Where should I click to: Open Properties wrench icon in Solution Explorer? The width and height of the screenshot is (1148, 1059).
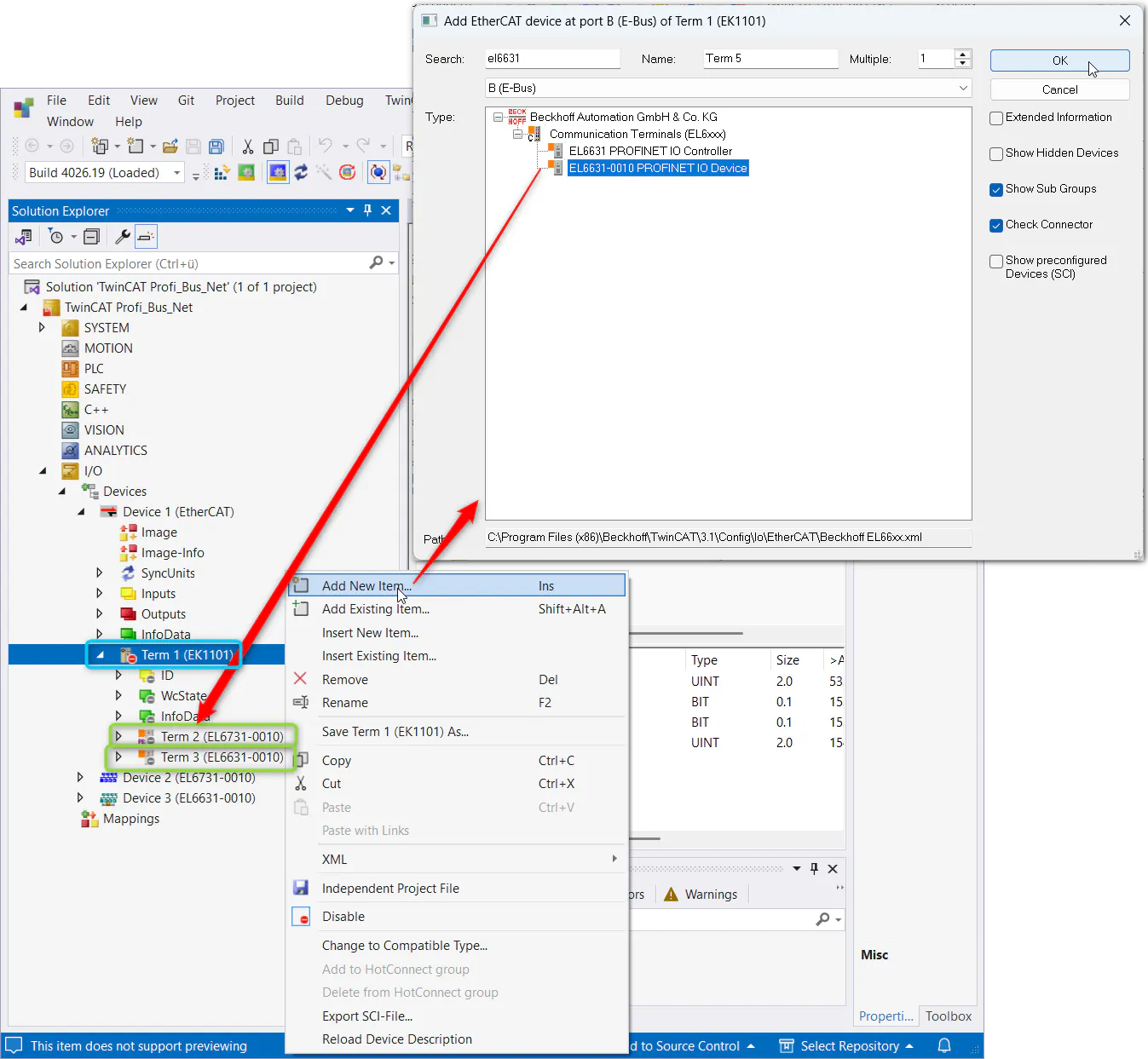click(123, 237)
